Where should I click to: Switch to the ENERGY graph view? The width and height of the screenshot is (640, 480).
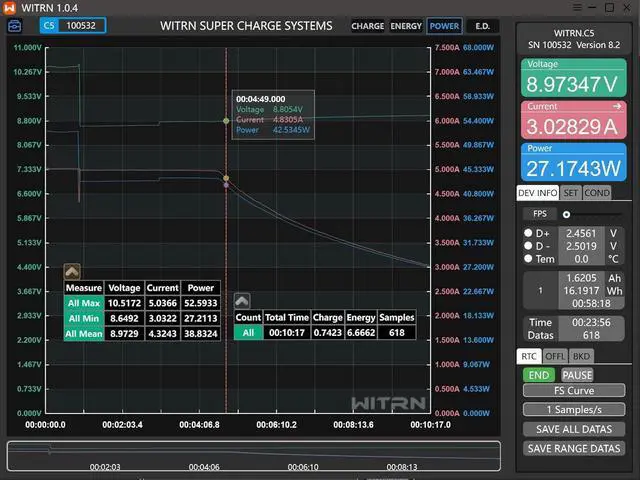(x=405, y=26)
